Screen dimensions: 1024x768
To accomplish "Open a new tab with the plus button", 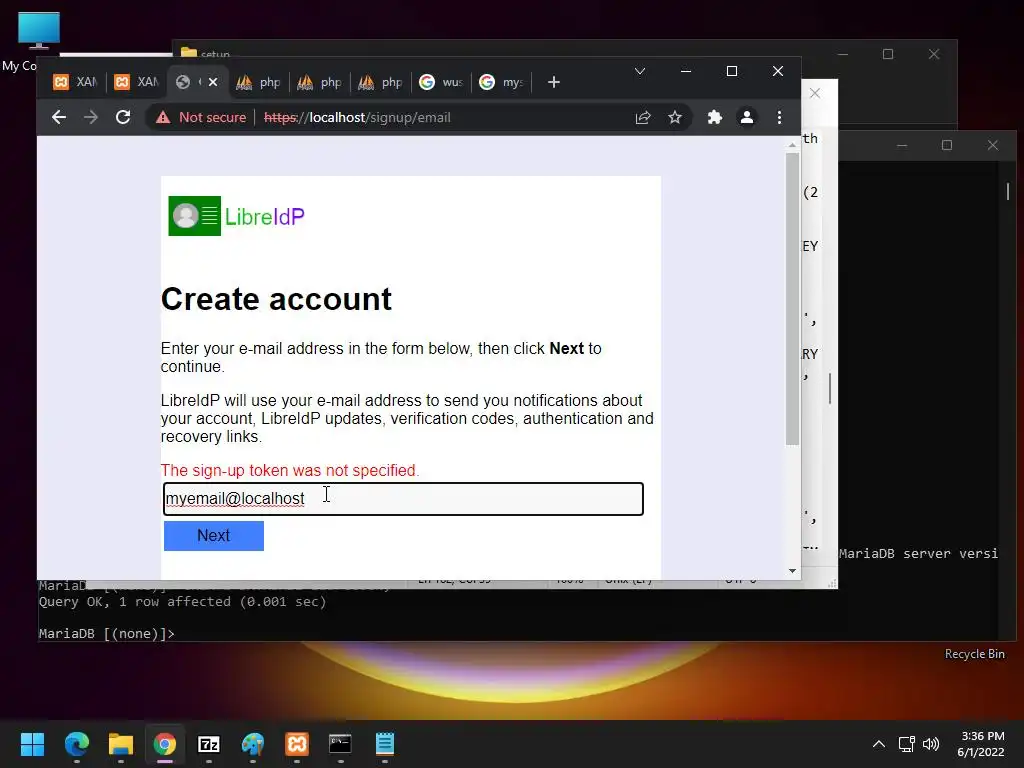I will click(x=554, y=82).
